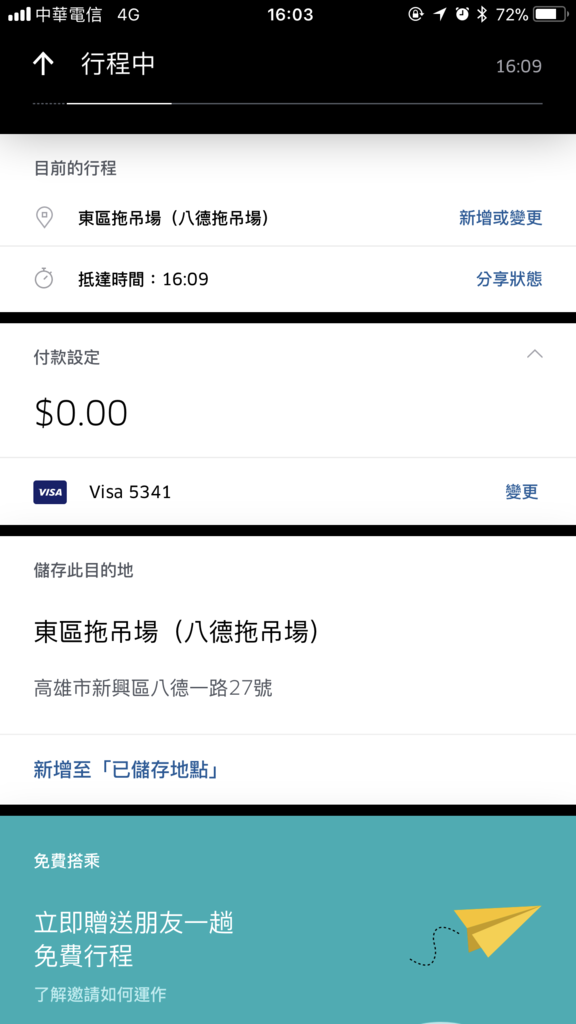Collapse the 付款設定 section chevron
This screenshot has height=1024, width=576.
click(x=535, y=354)
